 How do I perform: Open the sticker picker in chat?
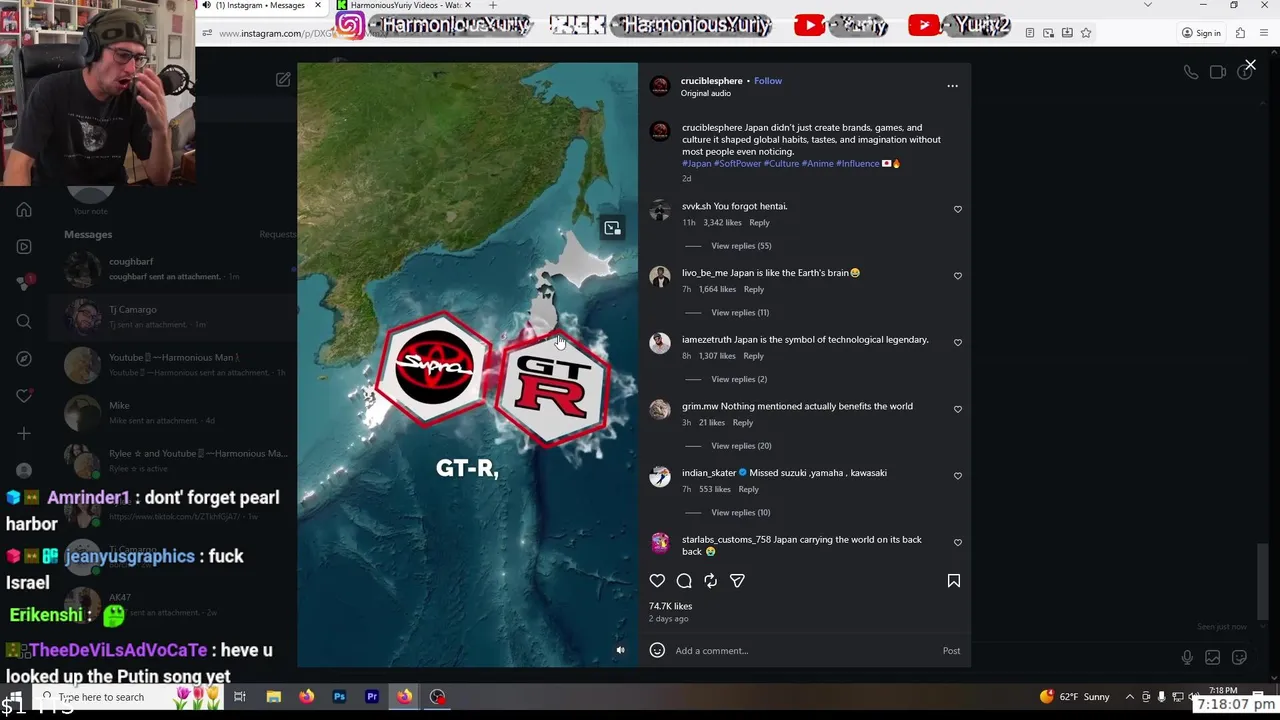click(1239, 657)
